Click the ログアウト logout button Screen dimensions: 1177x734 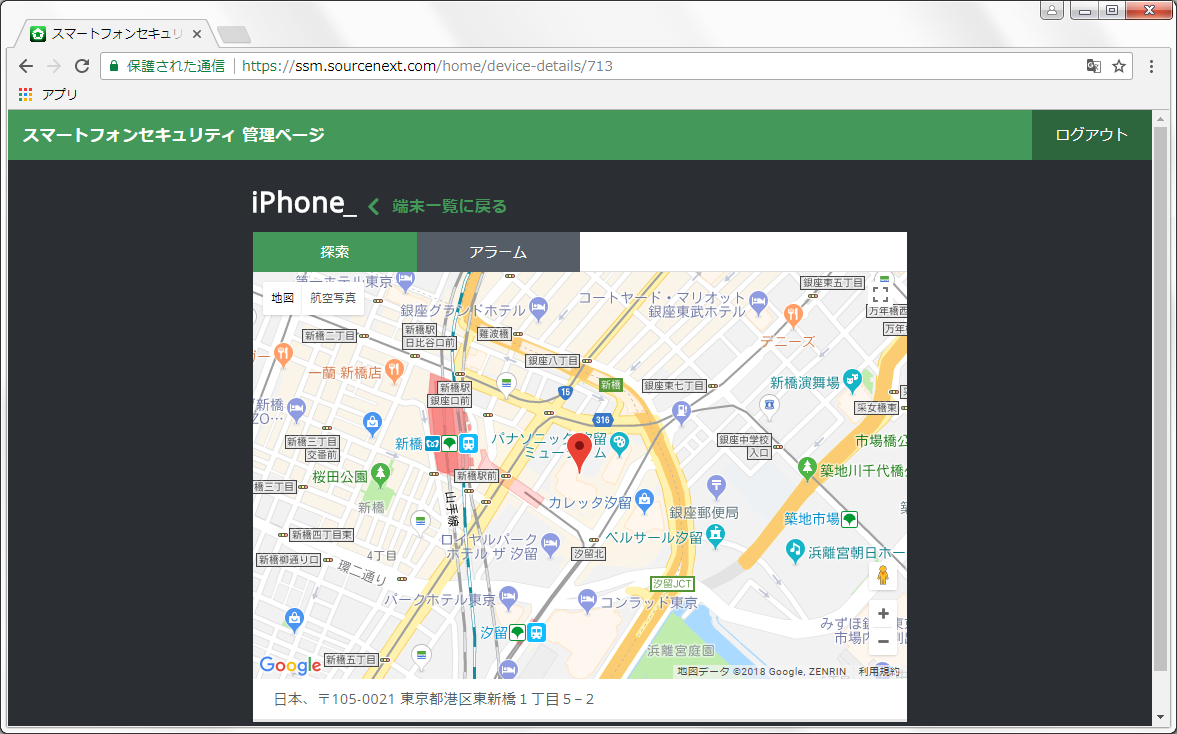pos(1091,135)
